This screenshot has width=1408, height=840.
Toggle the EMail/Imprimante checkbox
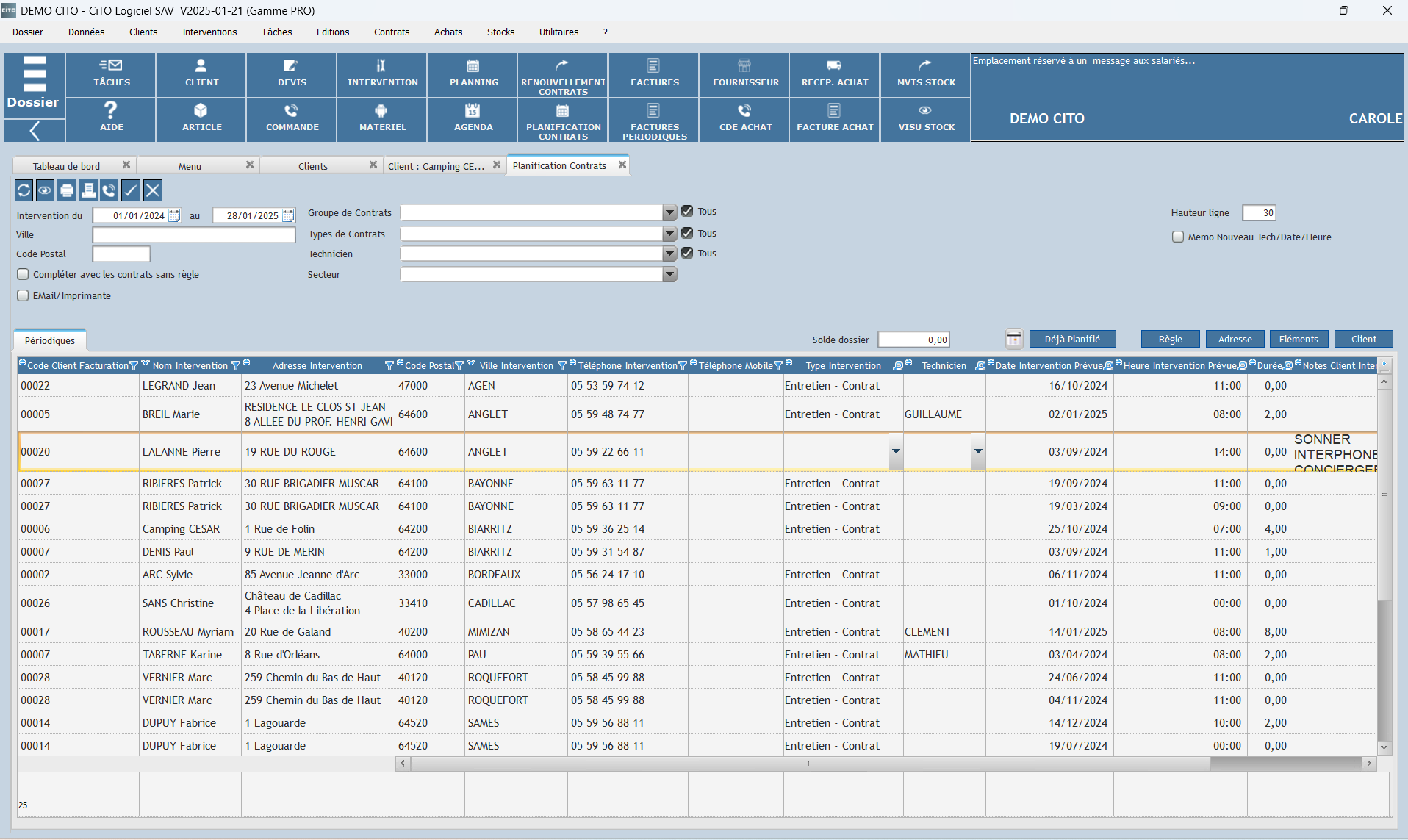click(x=24, y=295)
